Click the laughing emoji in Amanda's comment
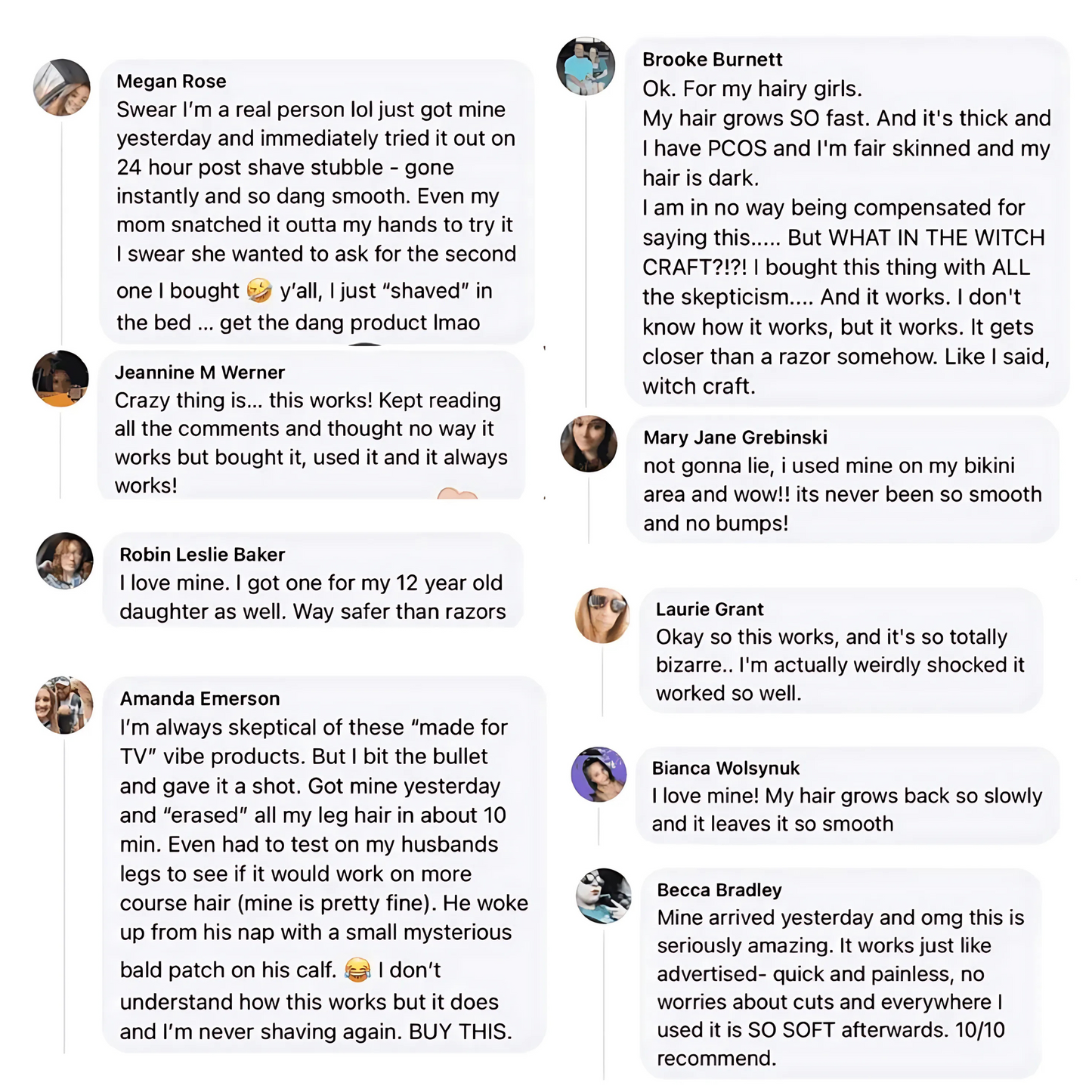 click(357, 970)
